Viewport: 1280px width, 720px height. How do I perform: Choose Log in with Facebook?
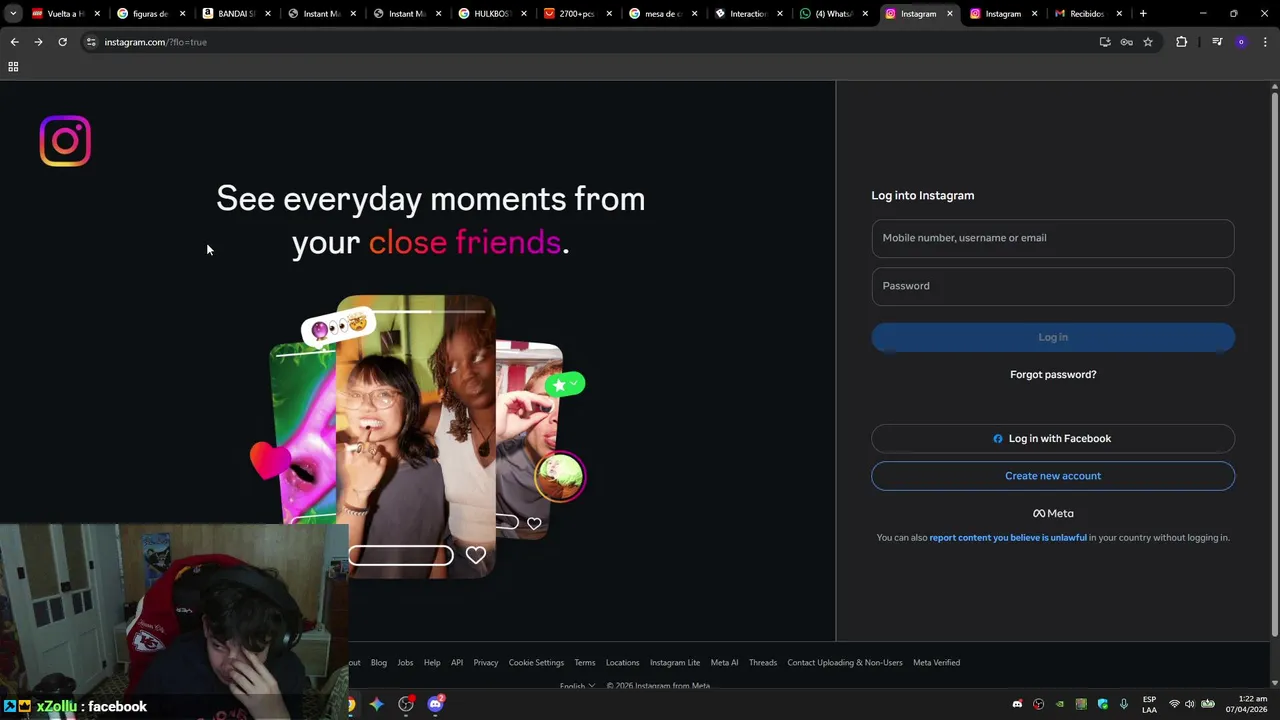1053,439
